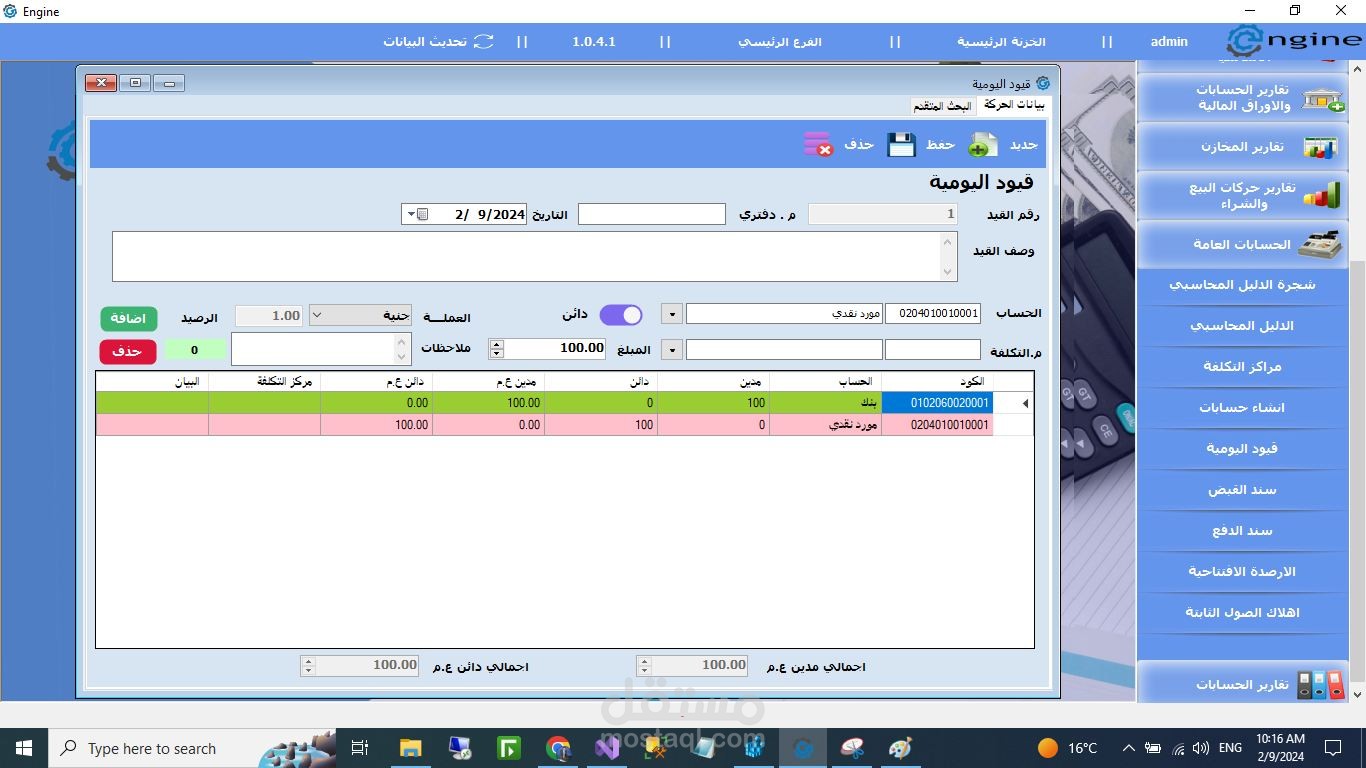
Task: Open تقارير الحسابات والأوراق المالية section
Action: point(1243,97)
